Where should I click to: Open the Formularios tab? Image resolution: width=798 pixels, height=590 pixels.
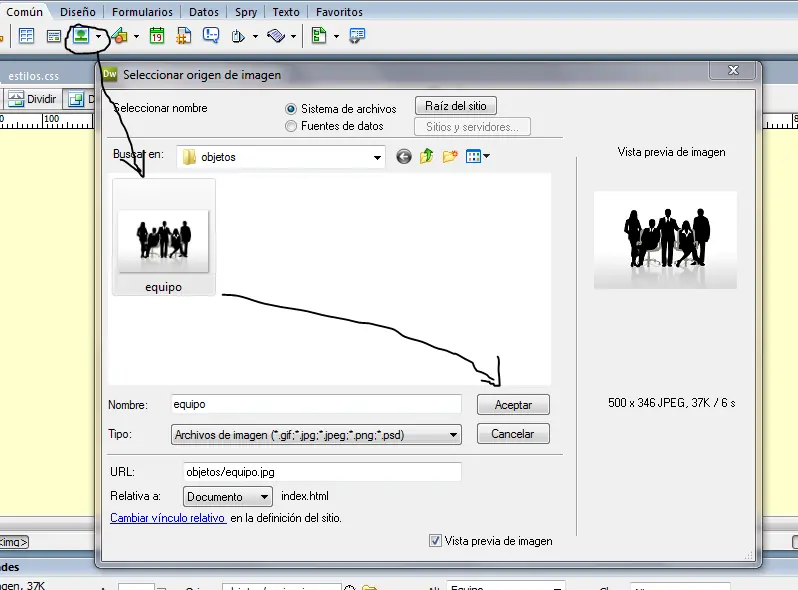(x=142, y=12)
